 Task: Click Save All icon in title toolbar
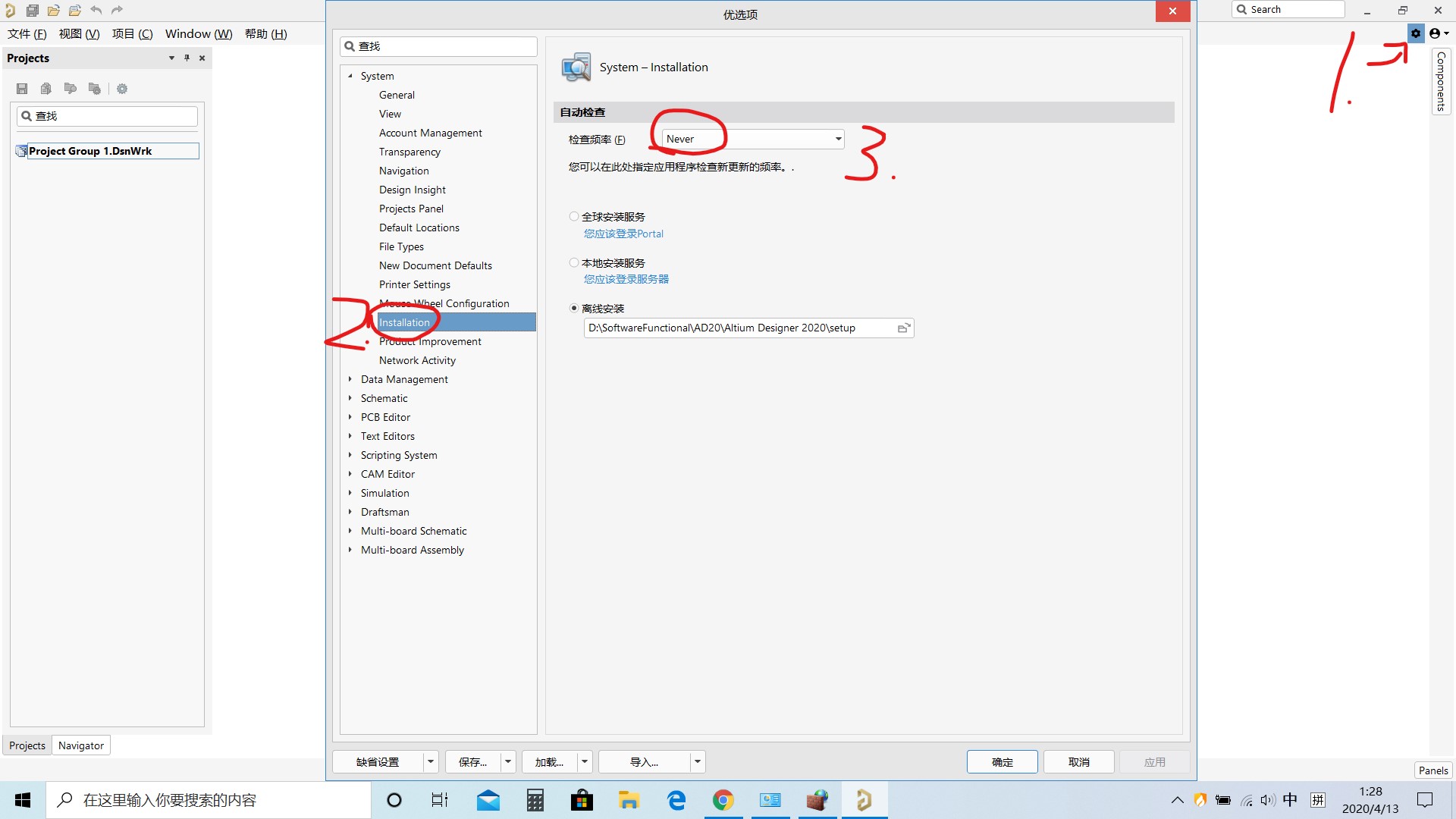32,11
